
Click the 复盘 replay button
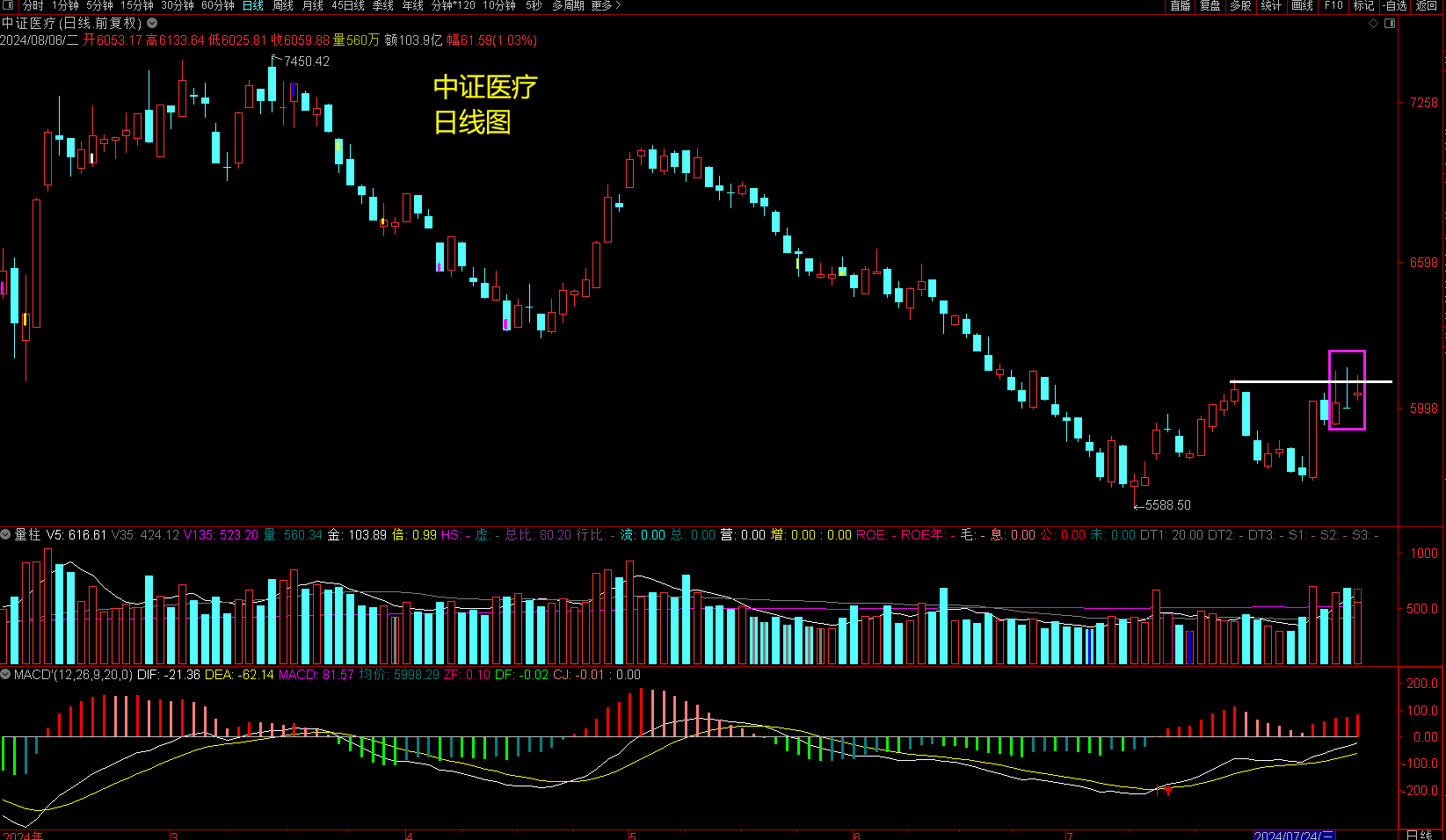[1210, 5]
